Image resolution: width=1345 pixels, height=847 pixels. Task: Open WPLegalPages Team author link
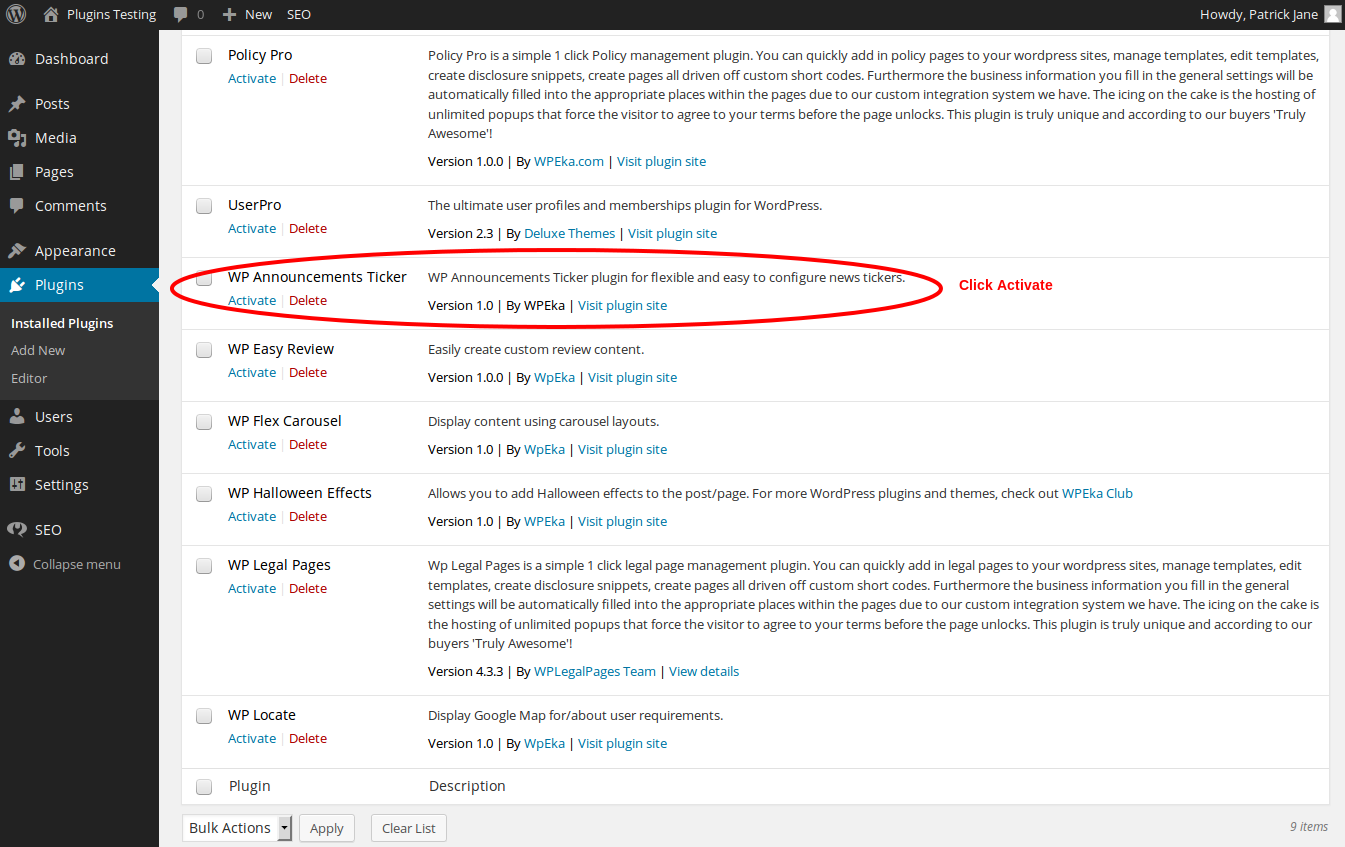point(595,671)
